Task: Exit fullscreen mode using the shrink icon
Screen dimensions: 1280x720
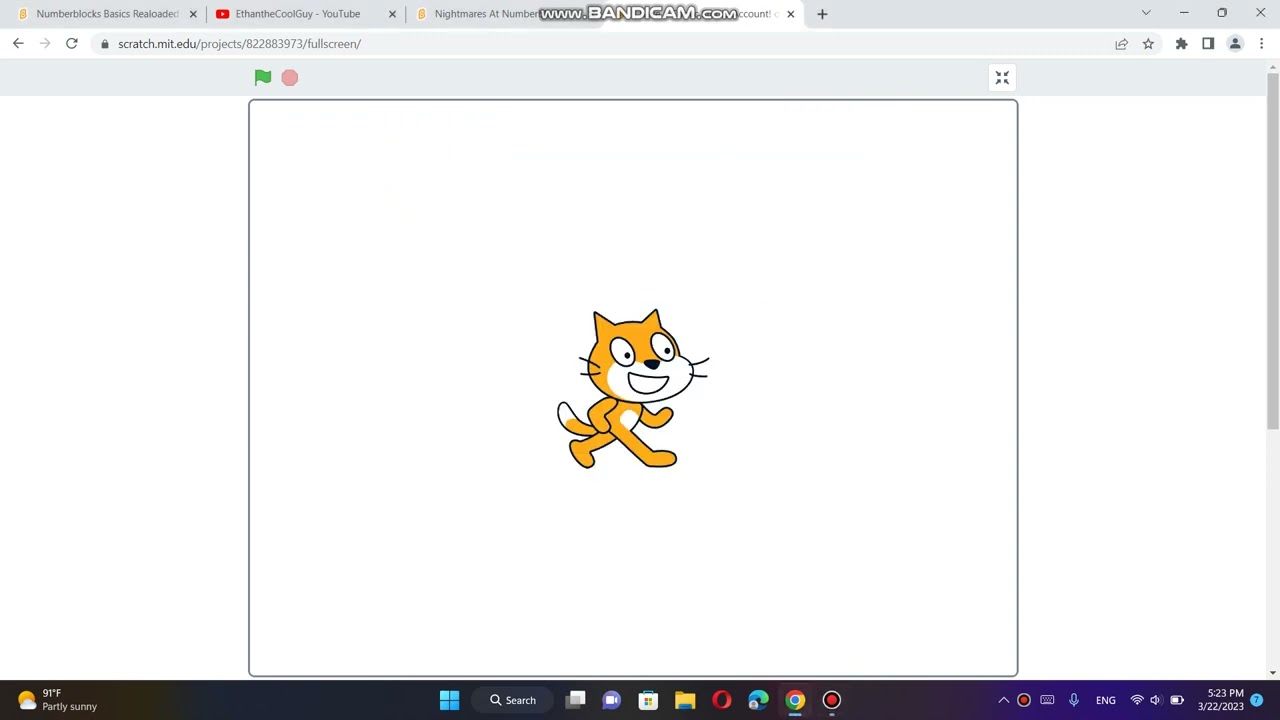Action: click(x=1002, y=78)
